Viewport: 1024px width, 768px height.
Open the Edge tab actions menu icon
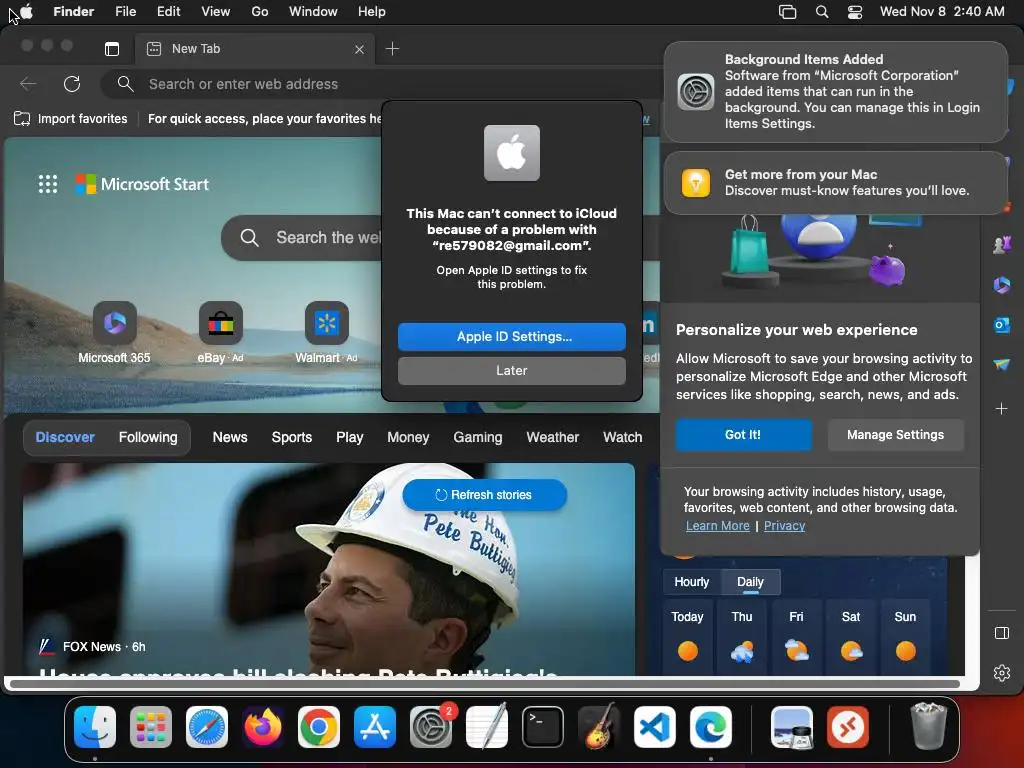(x=112, y=48)
